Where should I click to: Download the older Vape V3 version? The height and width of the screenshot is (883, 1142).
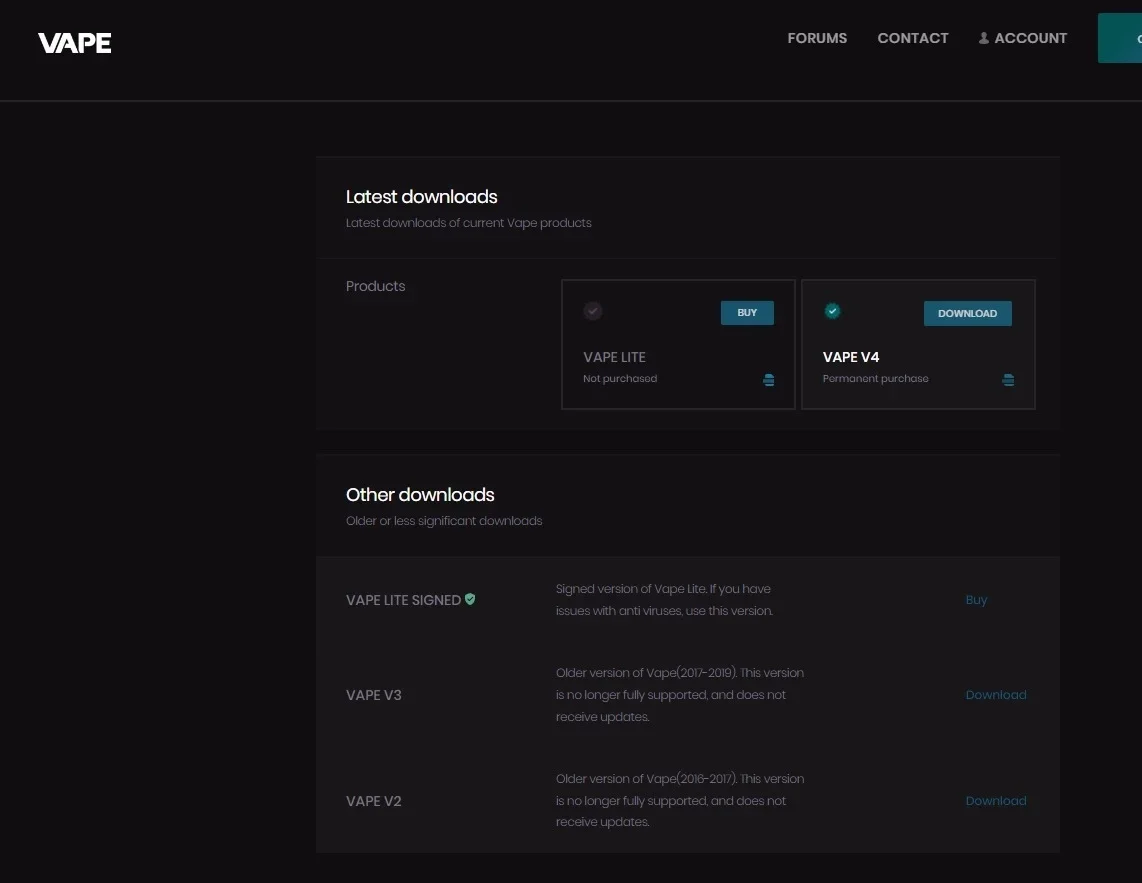coord(996,695)
